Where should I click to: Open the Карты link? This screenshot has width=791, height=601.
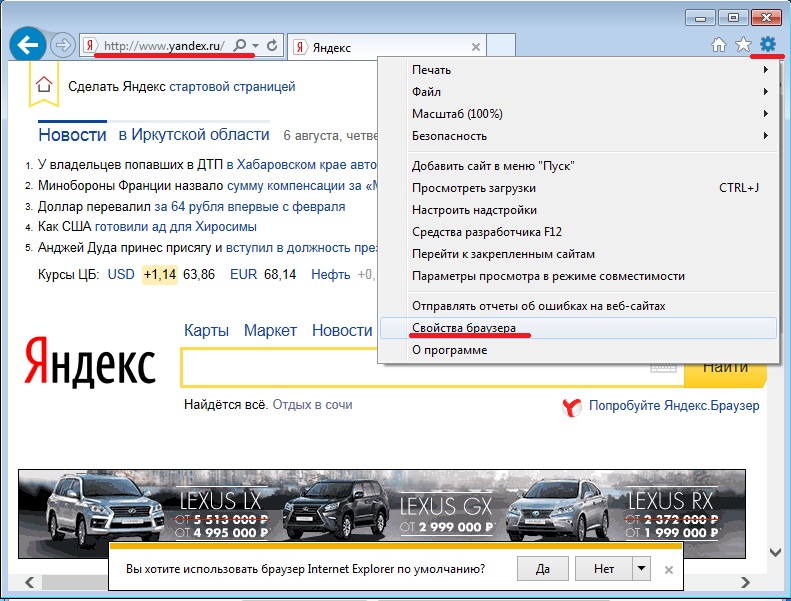(206, 330)
